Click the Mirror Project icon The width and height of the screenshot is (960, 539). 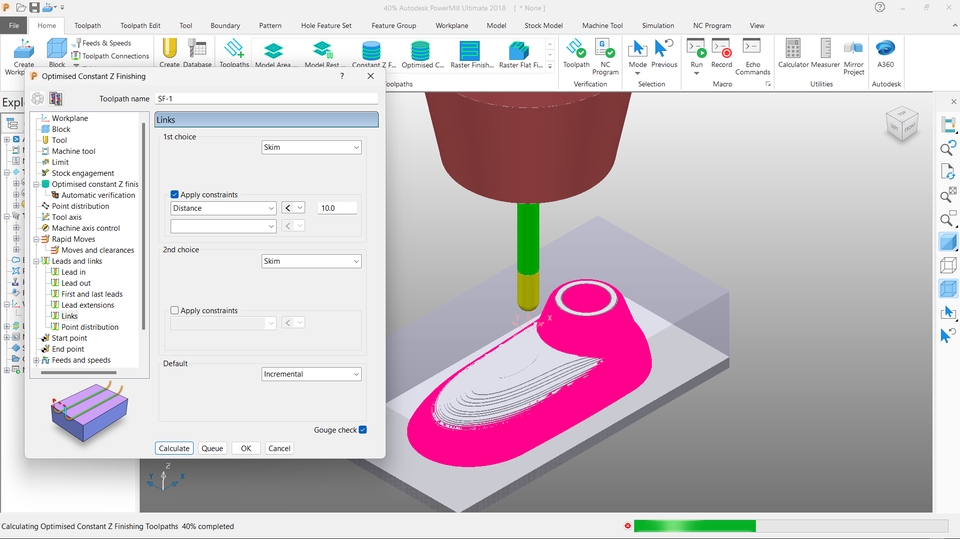point(853,56)
